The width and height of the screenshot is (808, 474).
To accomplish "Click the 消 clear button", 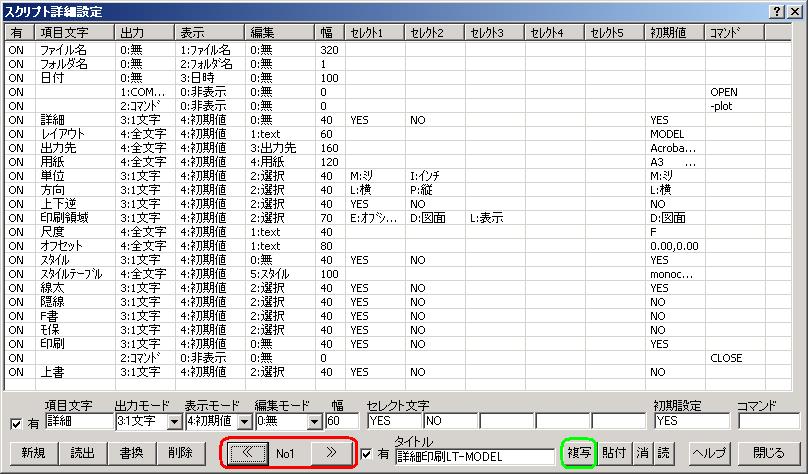I will 644,452.
